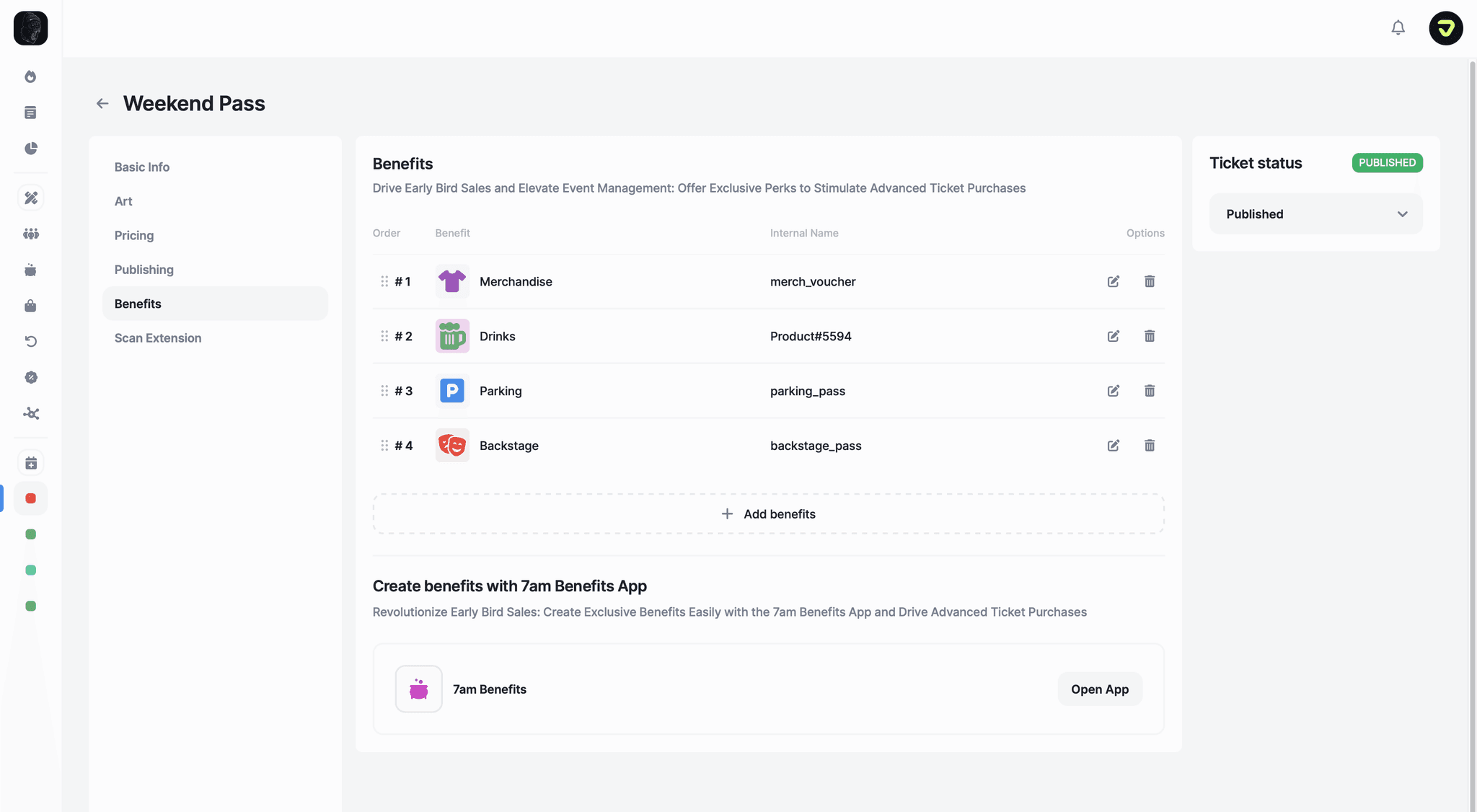Click the notification bell icon
1477x812 pixels.
pos(1398,27)
